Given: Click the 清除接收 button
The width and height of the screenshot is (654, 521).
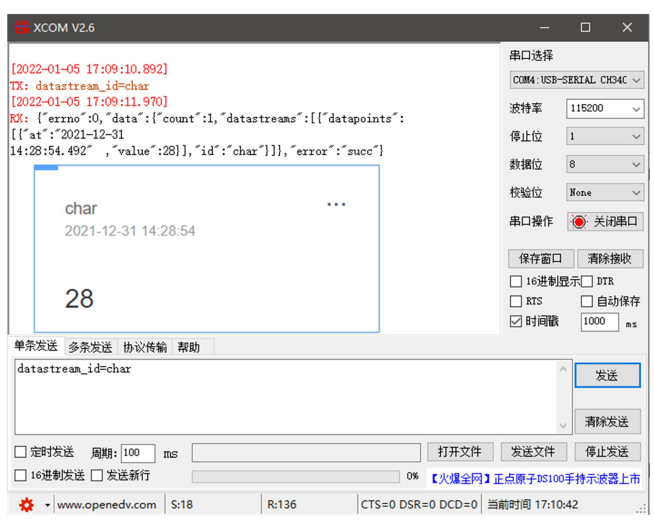Looking at the screenshot, I should tap(610, 259).
